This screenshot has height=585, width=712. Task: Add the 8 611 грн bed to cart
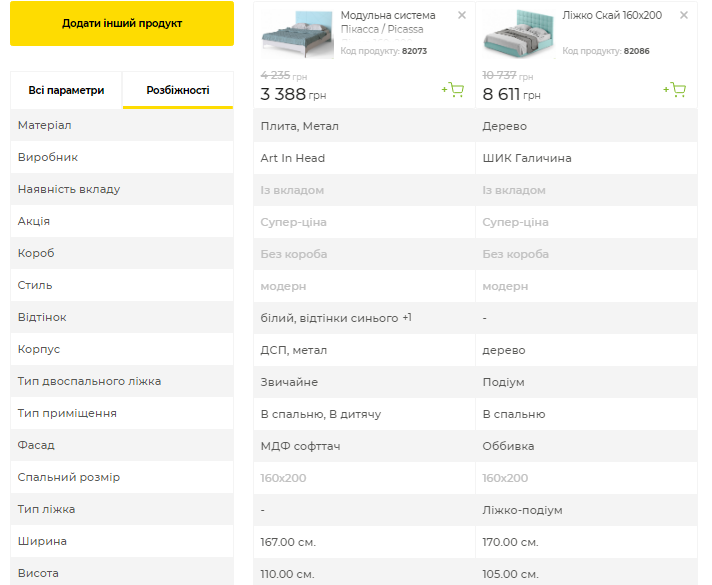(675, 90)
